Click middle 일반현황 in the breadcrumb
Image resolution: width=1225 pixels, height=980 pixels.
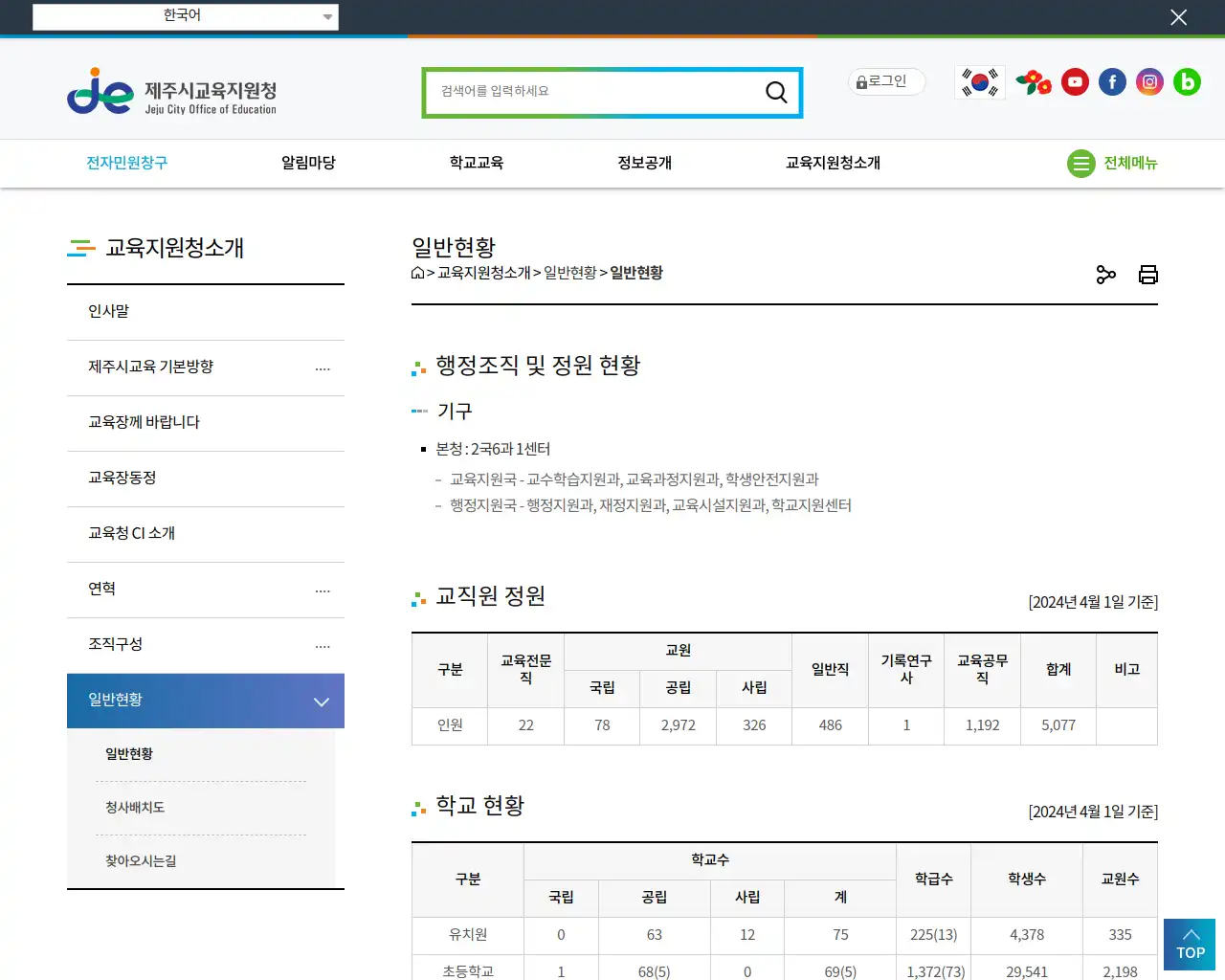coord(570,273)
